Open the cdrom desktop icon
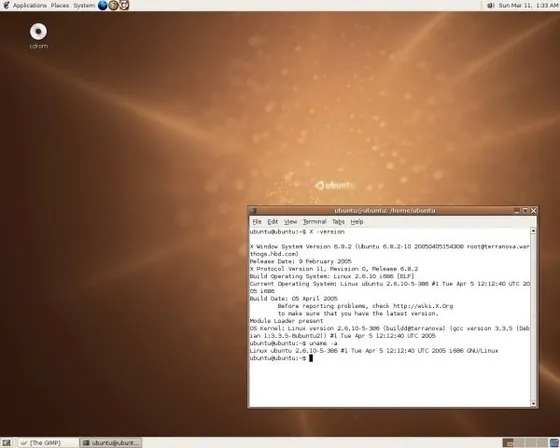 tap(38, 36)
